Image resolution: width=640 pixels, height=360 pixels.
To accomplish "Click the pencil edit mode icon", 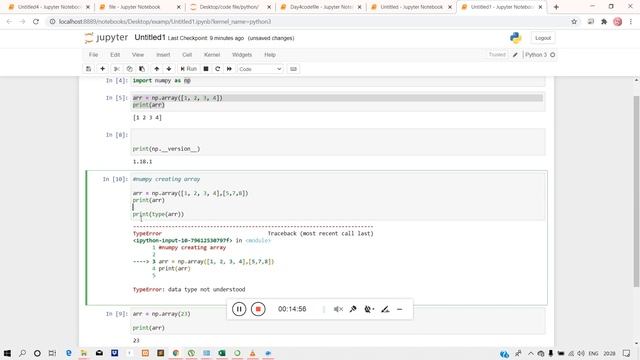I will pos(515,55).
